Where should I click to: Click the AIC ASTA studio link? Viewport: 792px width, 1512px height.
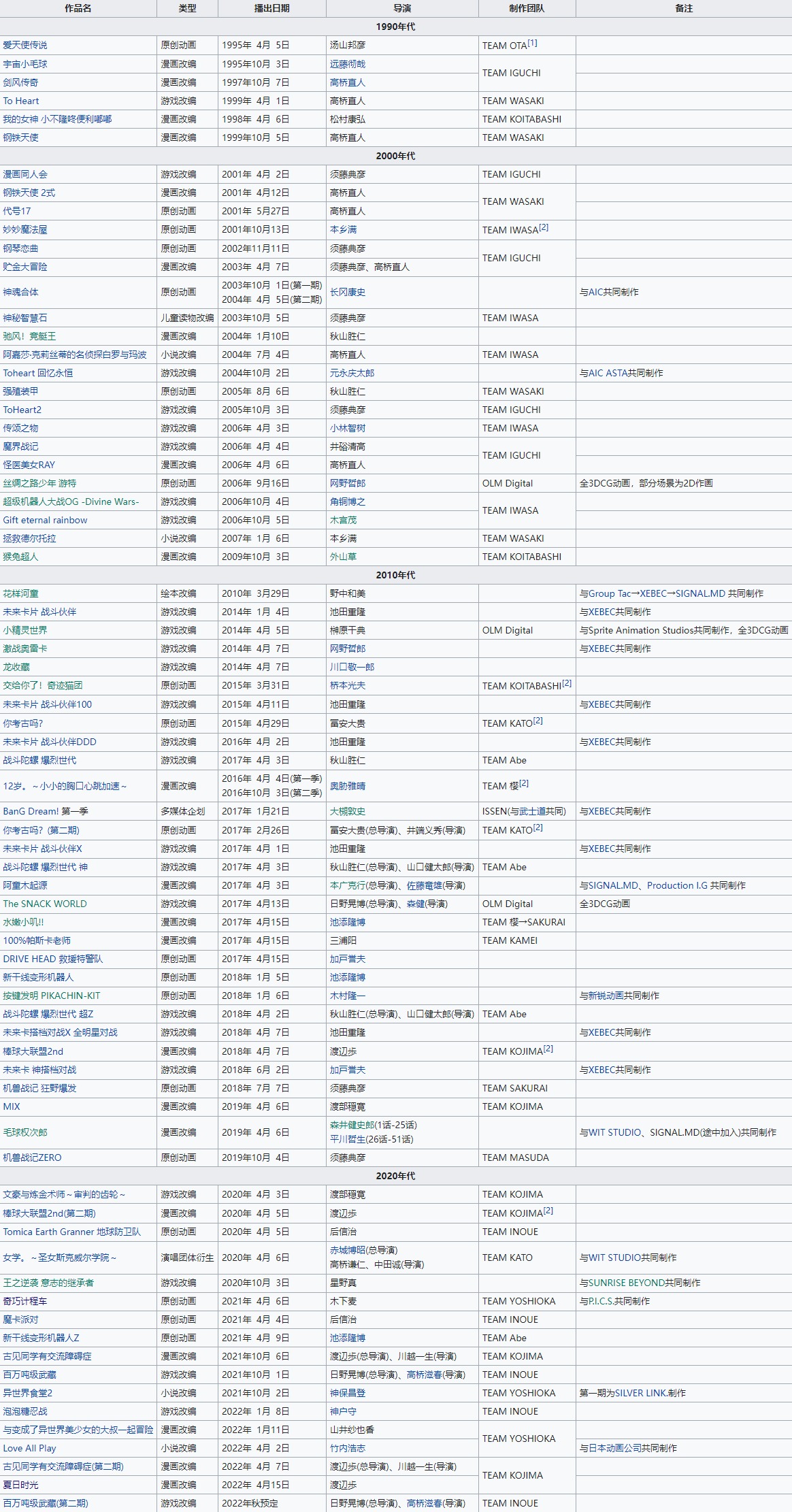608,373
